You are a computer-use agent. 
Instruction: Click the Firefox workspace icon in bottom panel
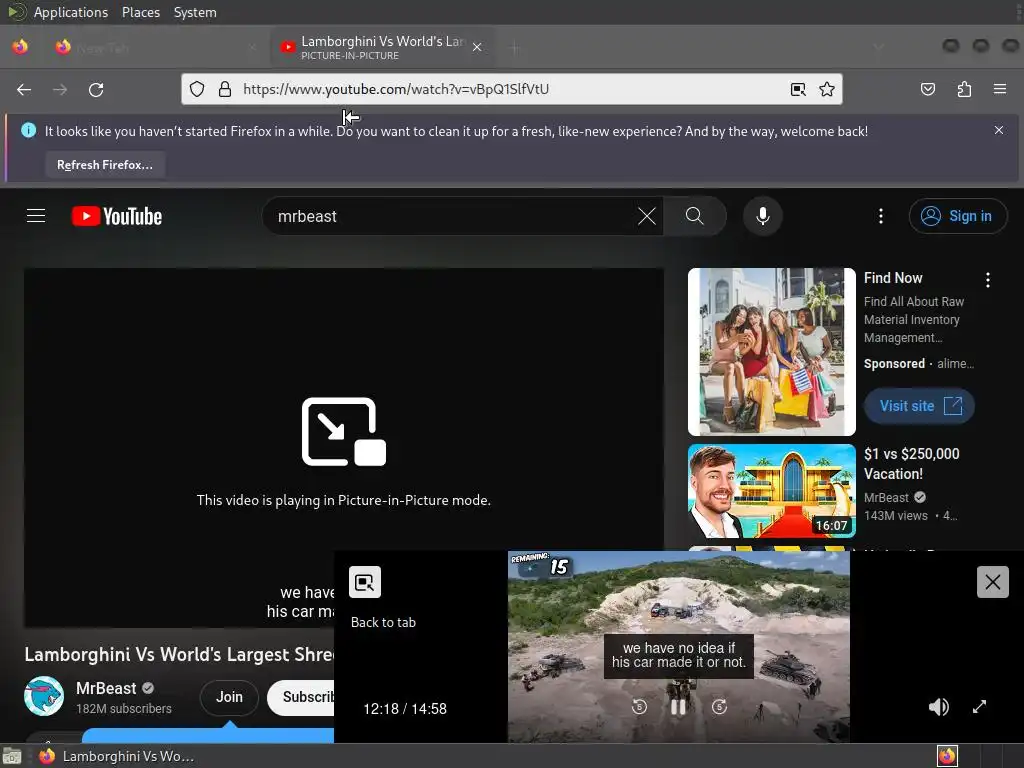pyautogui.click(x=947, y=756)
